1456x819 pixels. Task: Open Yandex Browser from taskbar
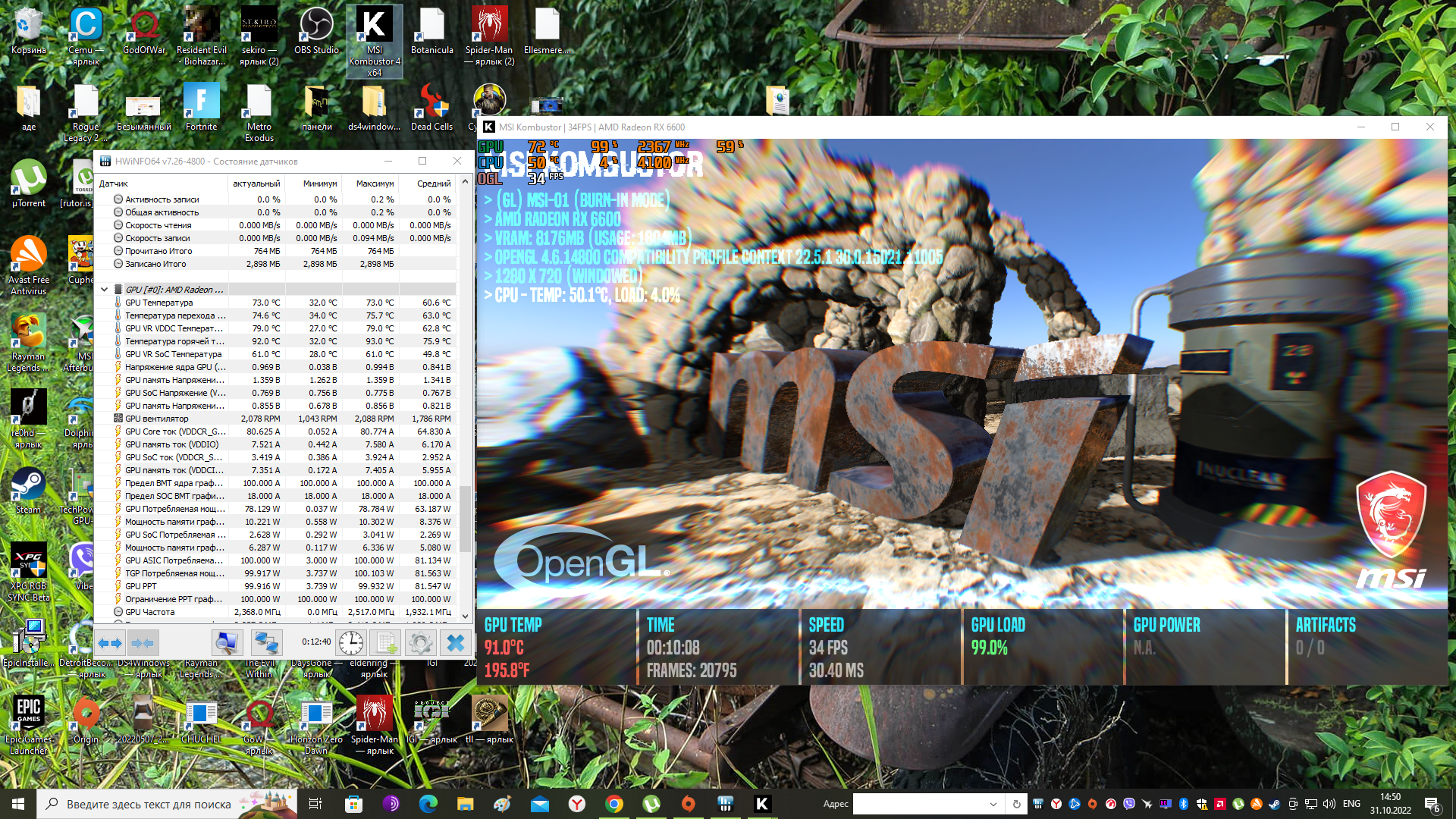click(577, 804)
